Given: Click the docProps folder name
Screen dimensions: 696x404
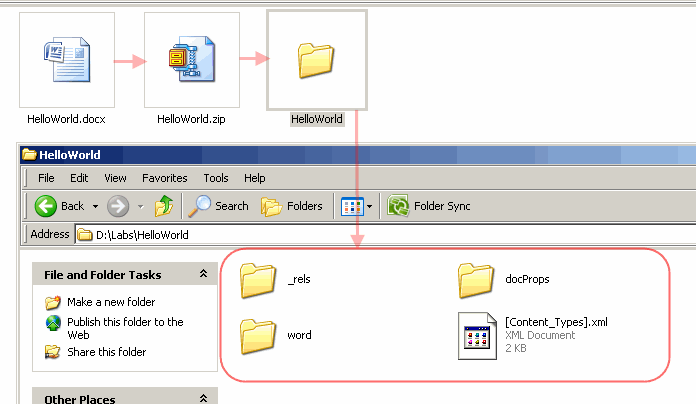Looking at the screenshot, I should pos(527,279).
